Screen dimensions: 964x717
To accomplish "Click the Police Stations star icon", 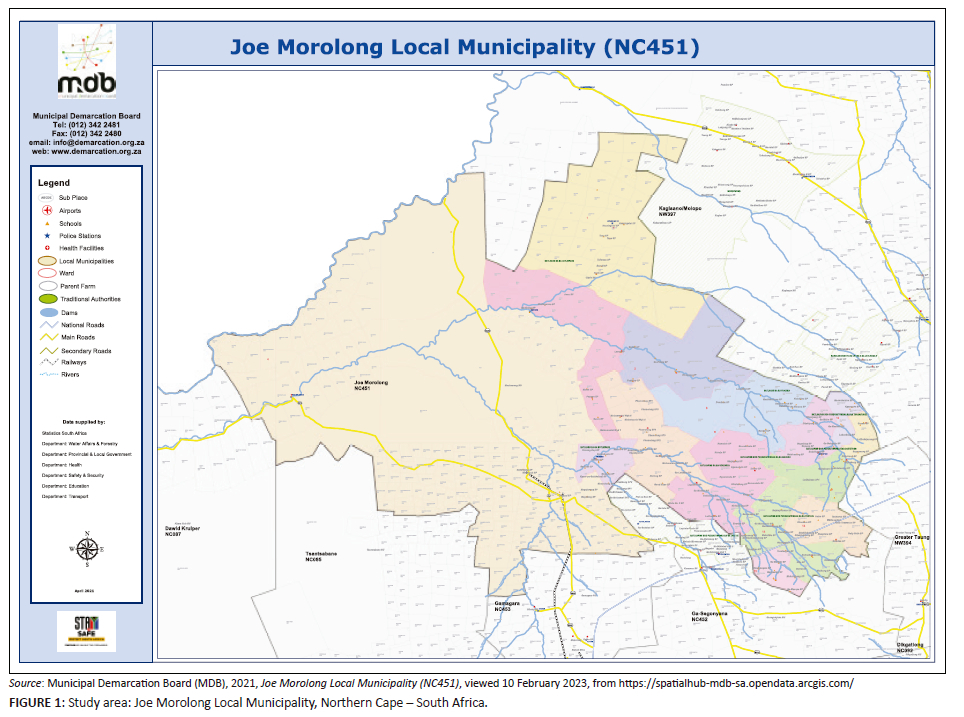I will pos(46,236).
